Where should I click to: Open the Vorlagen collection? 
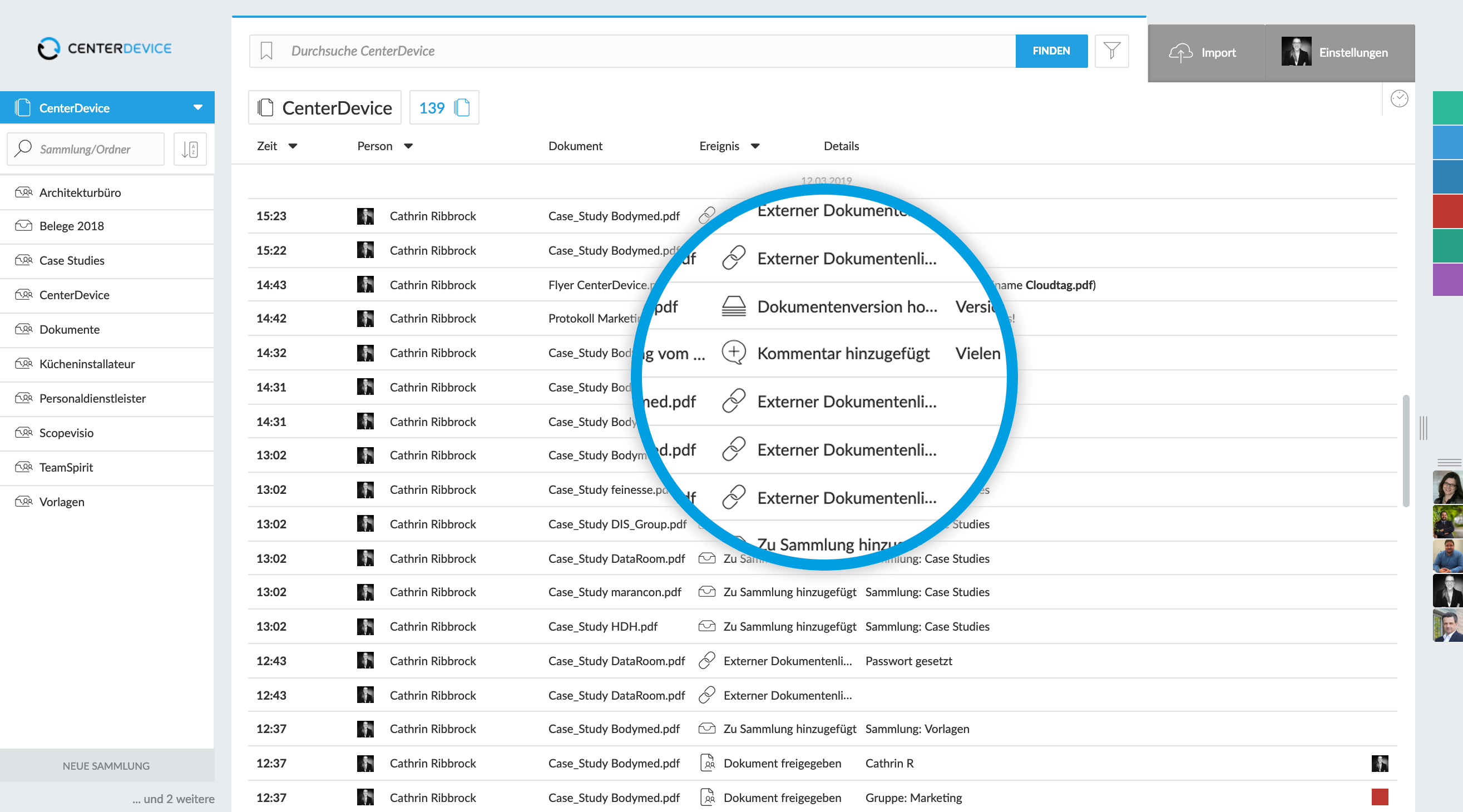pyautogui.click(x=107, y=502)
